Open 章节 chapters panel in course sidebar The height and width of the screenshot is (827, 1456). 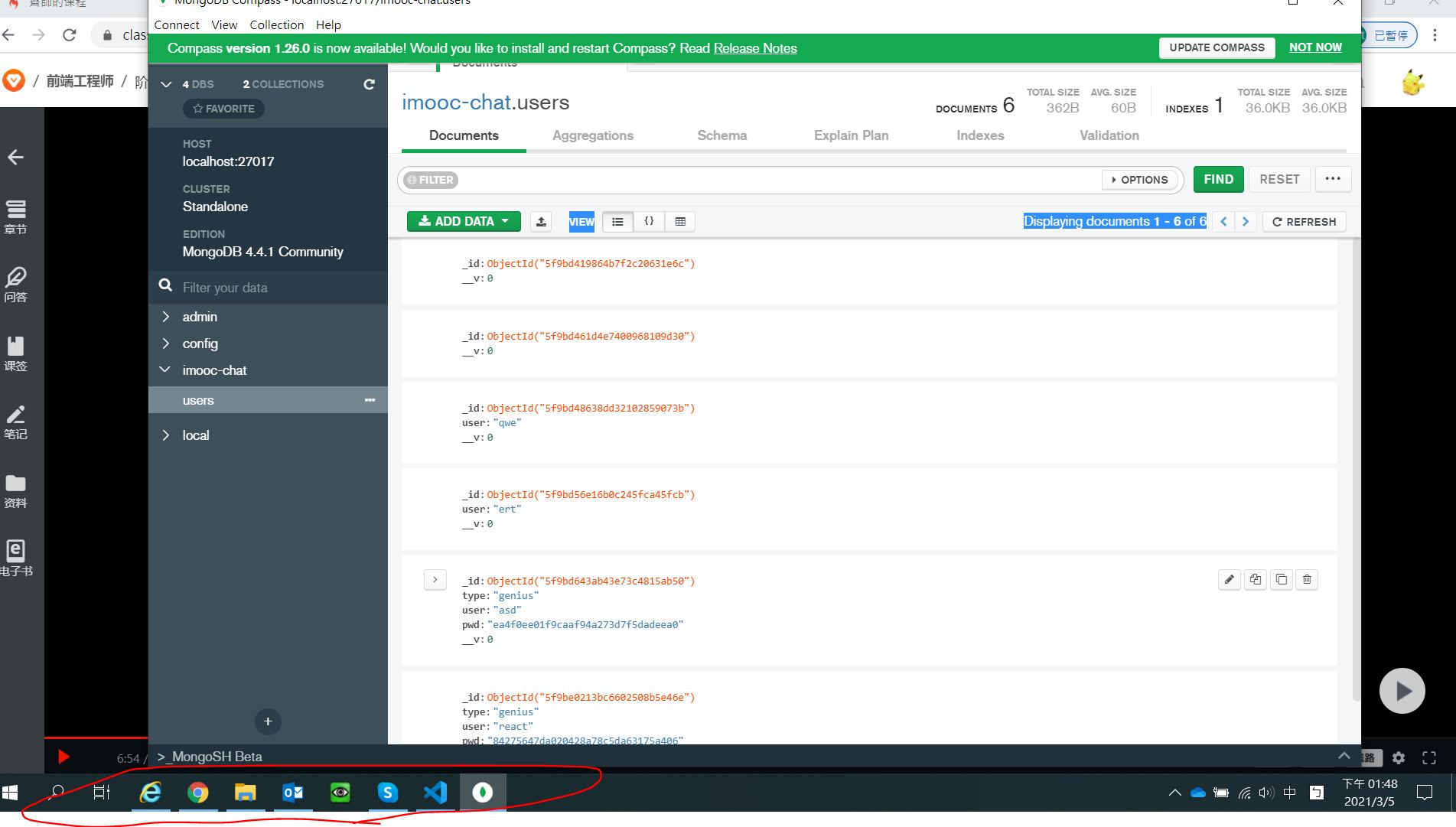[x=15, y=217]
